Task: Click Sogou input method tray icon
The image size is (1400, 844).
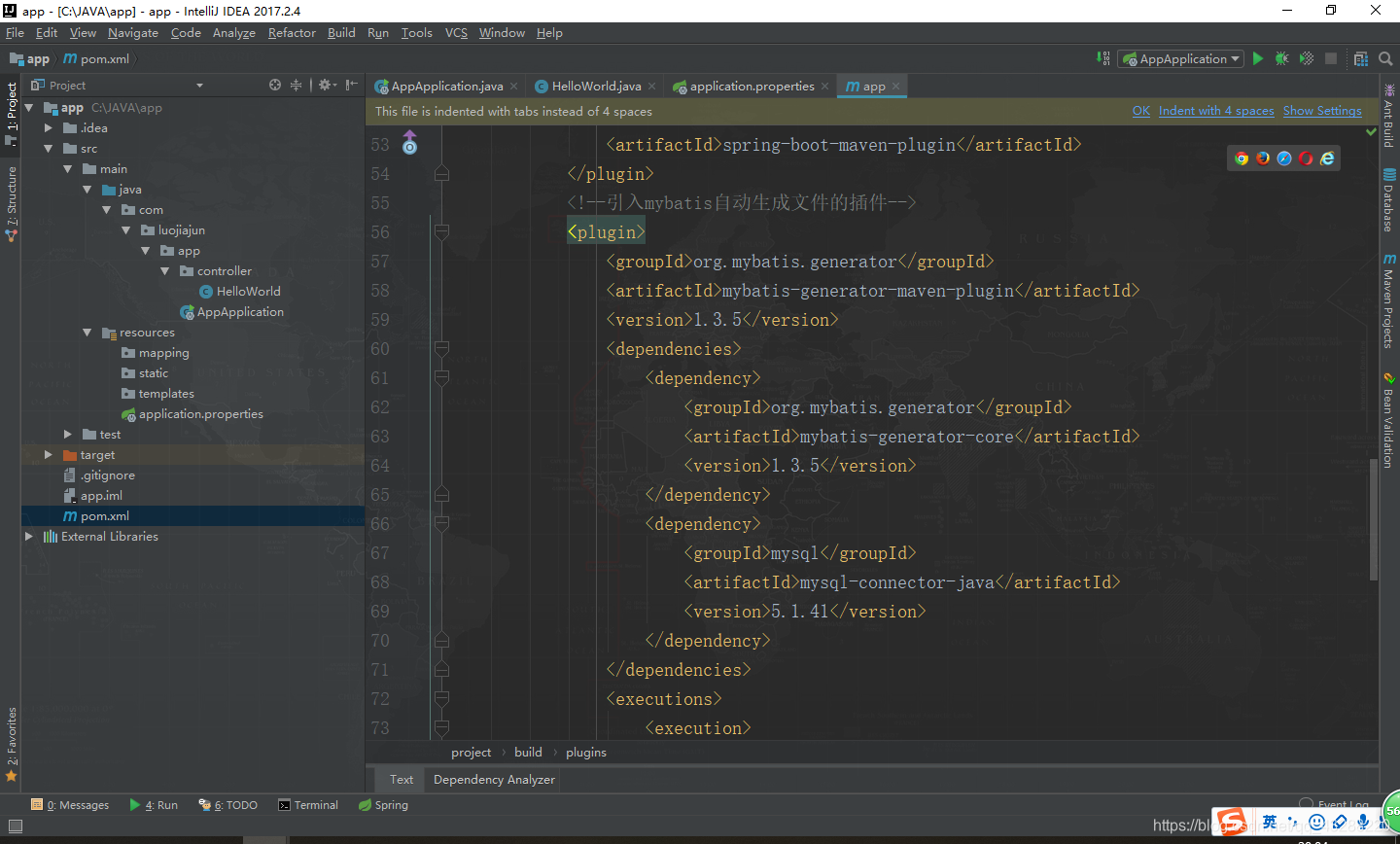Action: pyautogui.click(x=1231, y=823)
